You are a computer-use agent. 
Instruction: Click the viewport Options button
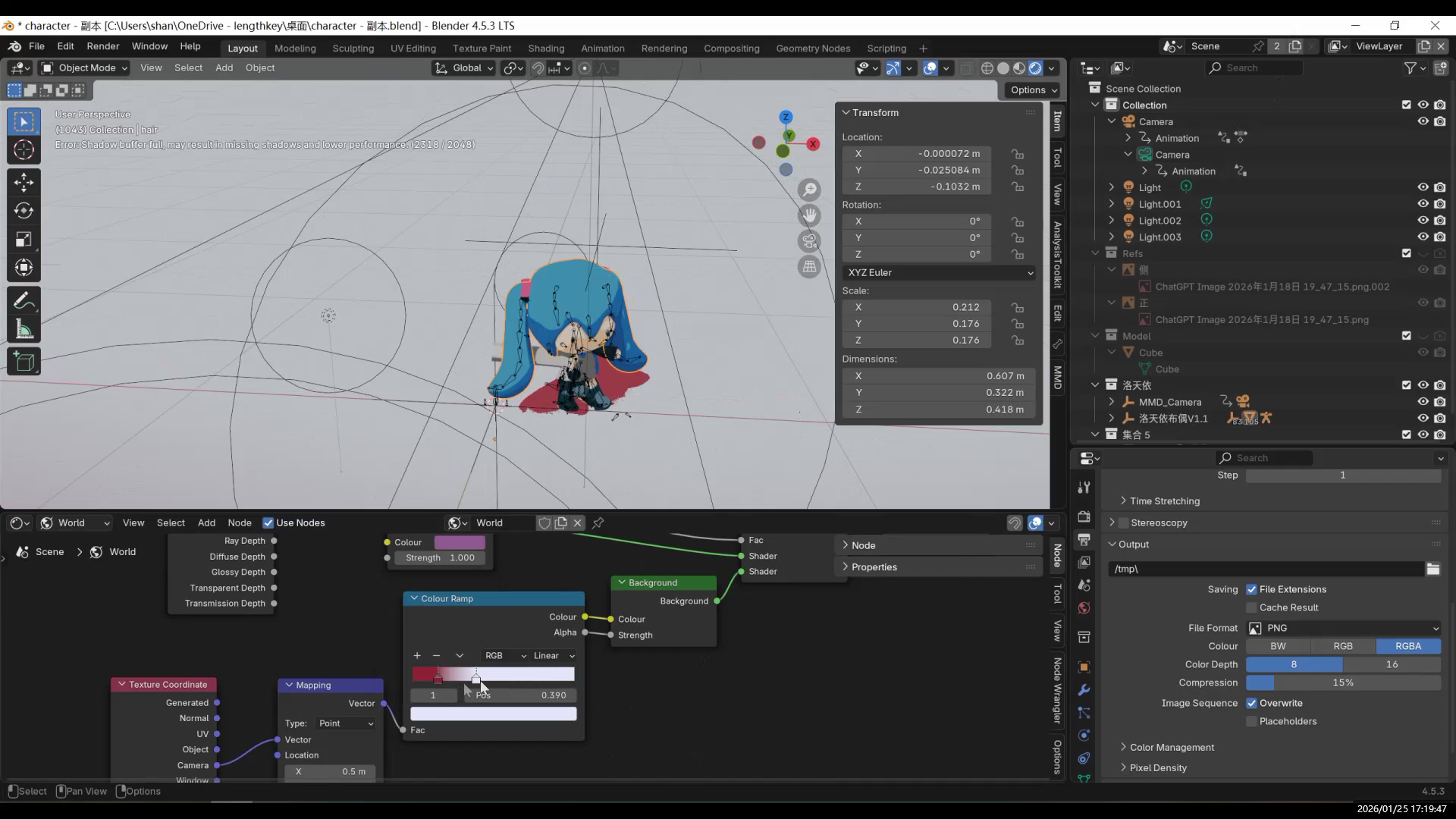[x=1034, y=89]
